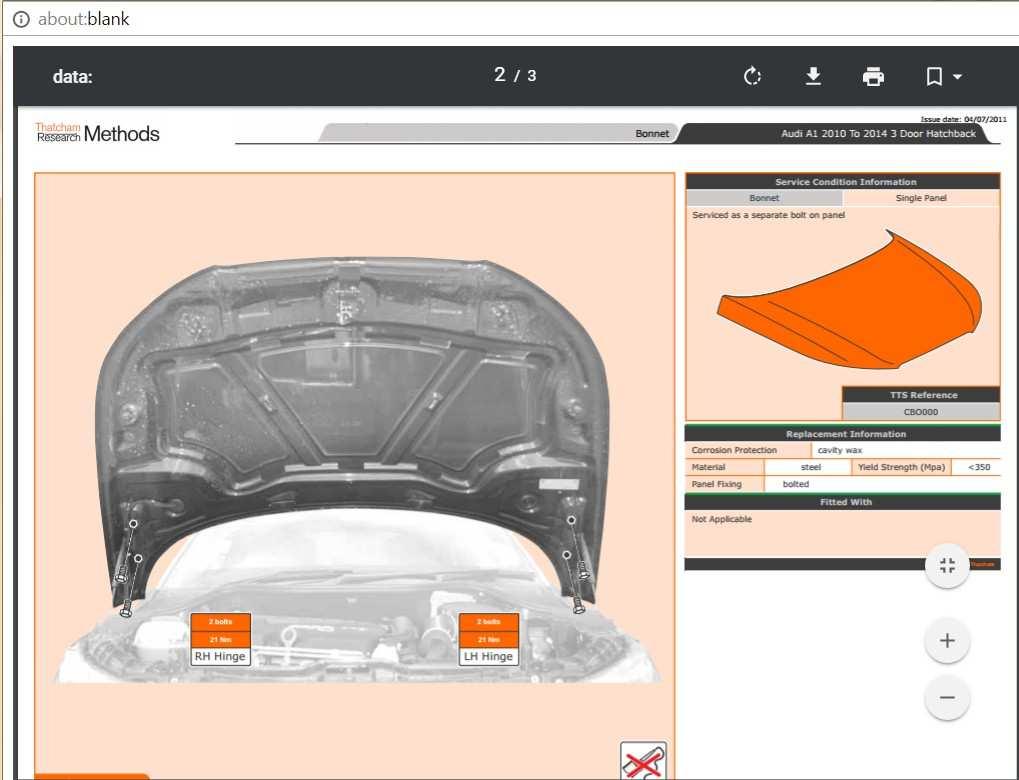
Task: Click the TTS Reference heading
Action: [x=921, y=395]
